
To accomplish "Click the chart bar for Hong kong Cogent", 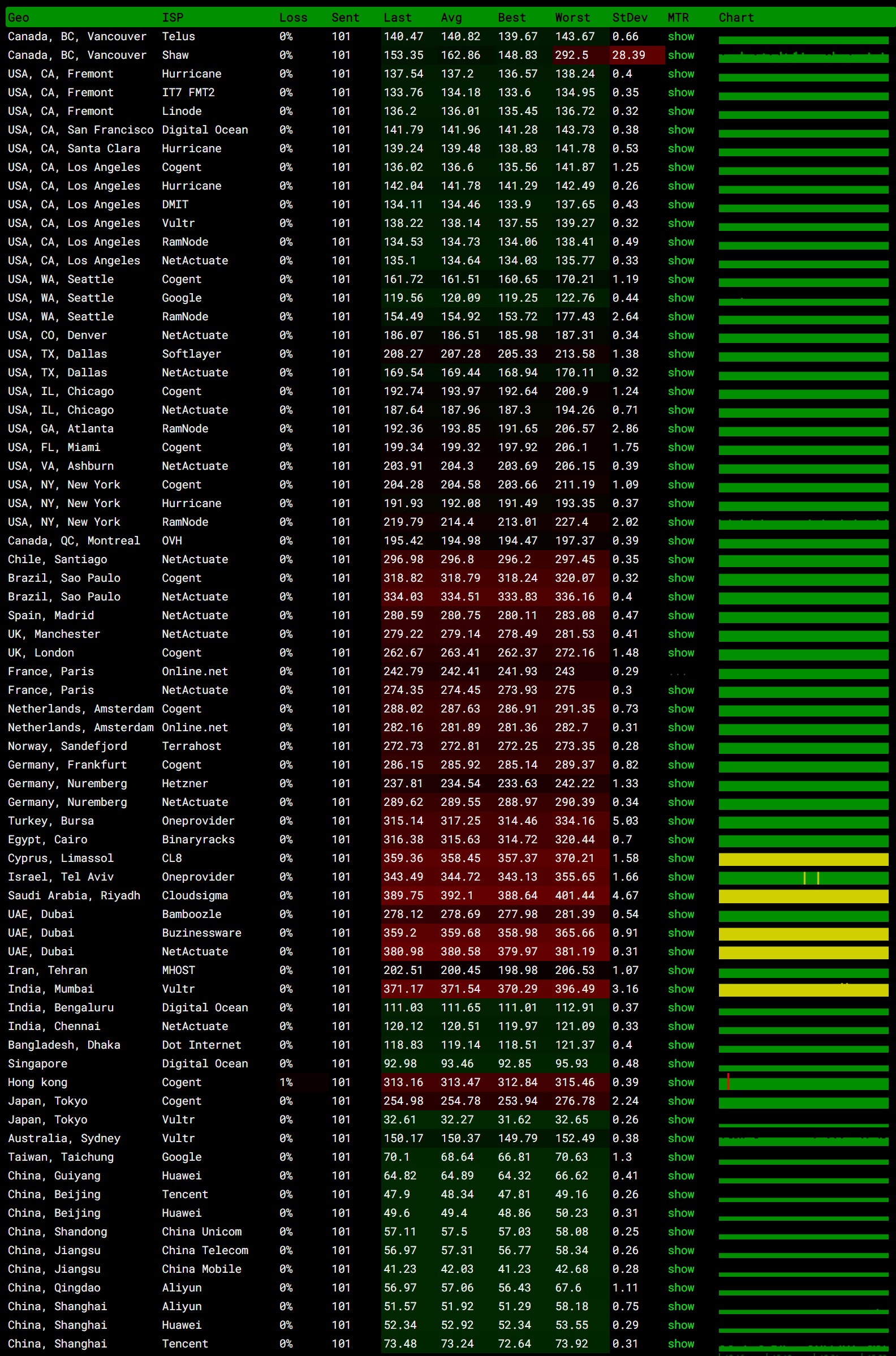I will pos(803,1083).
